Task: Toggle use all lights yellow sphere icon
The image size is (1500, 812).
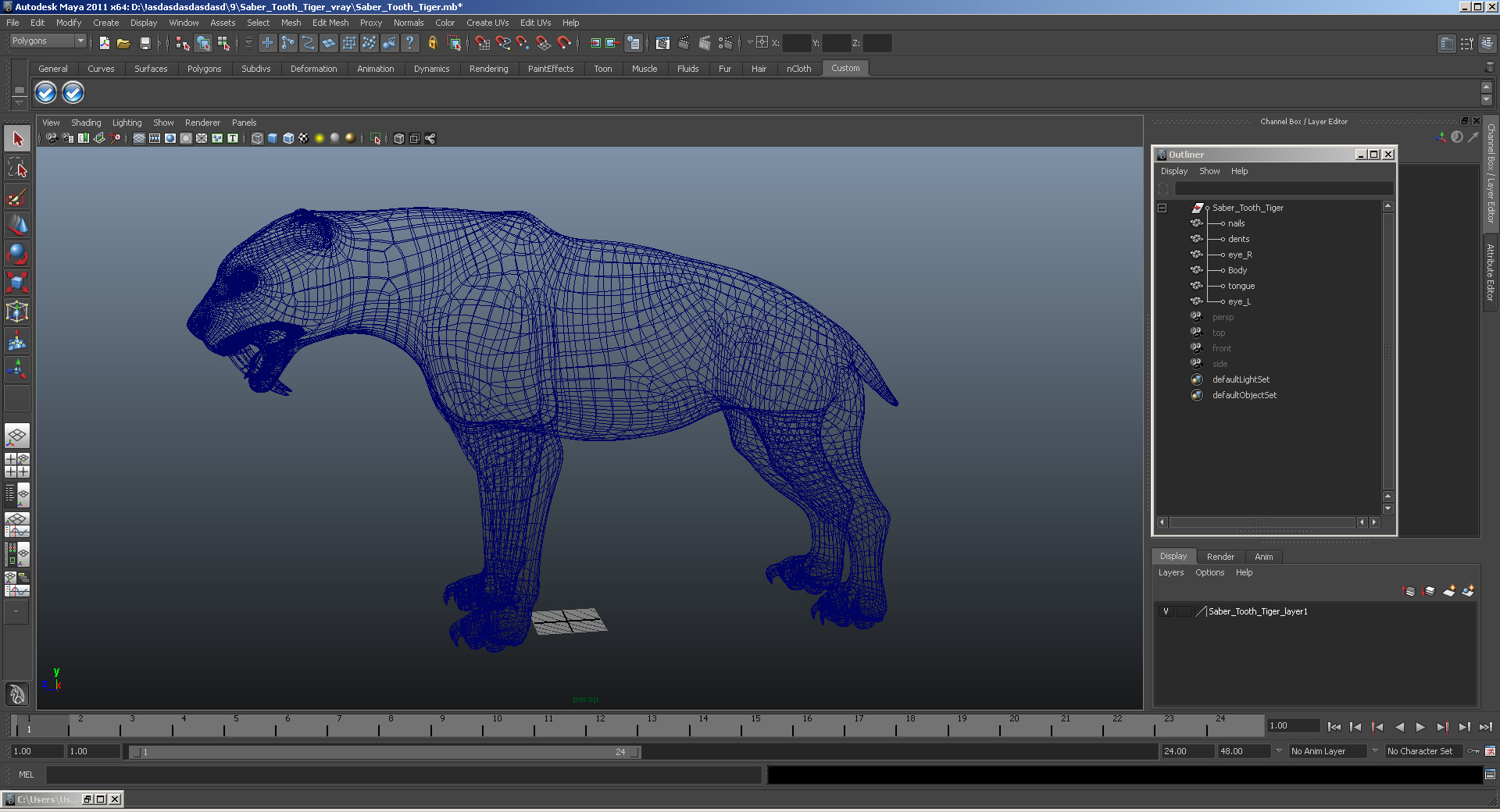Action: click(320, 138)
